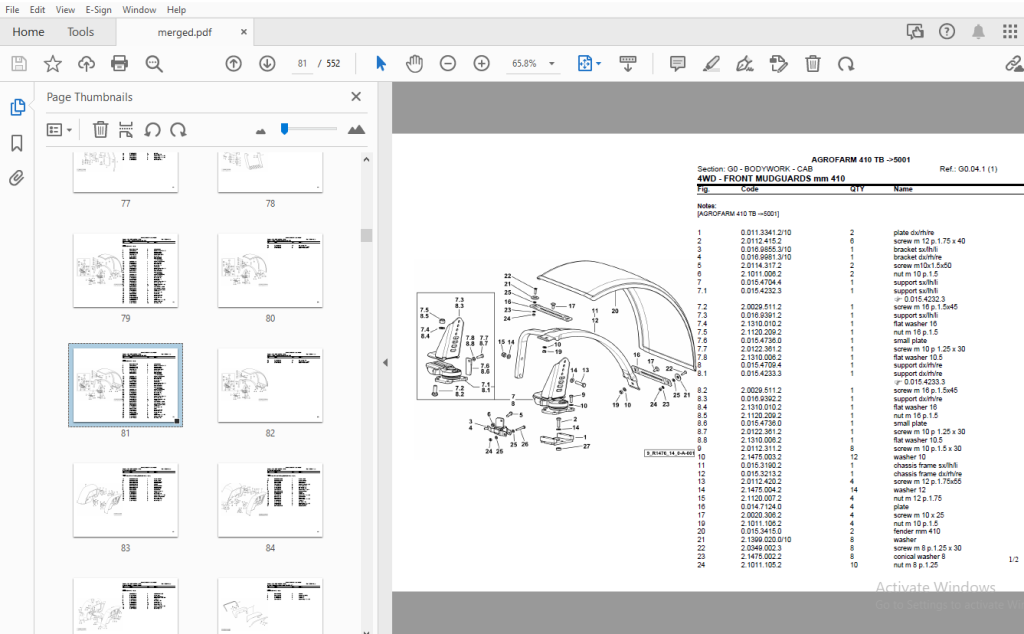Click the thumbnail size slider handle
Viewport: 1024px width, 634px height.
click(x=284, y=129)
